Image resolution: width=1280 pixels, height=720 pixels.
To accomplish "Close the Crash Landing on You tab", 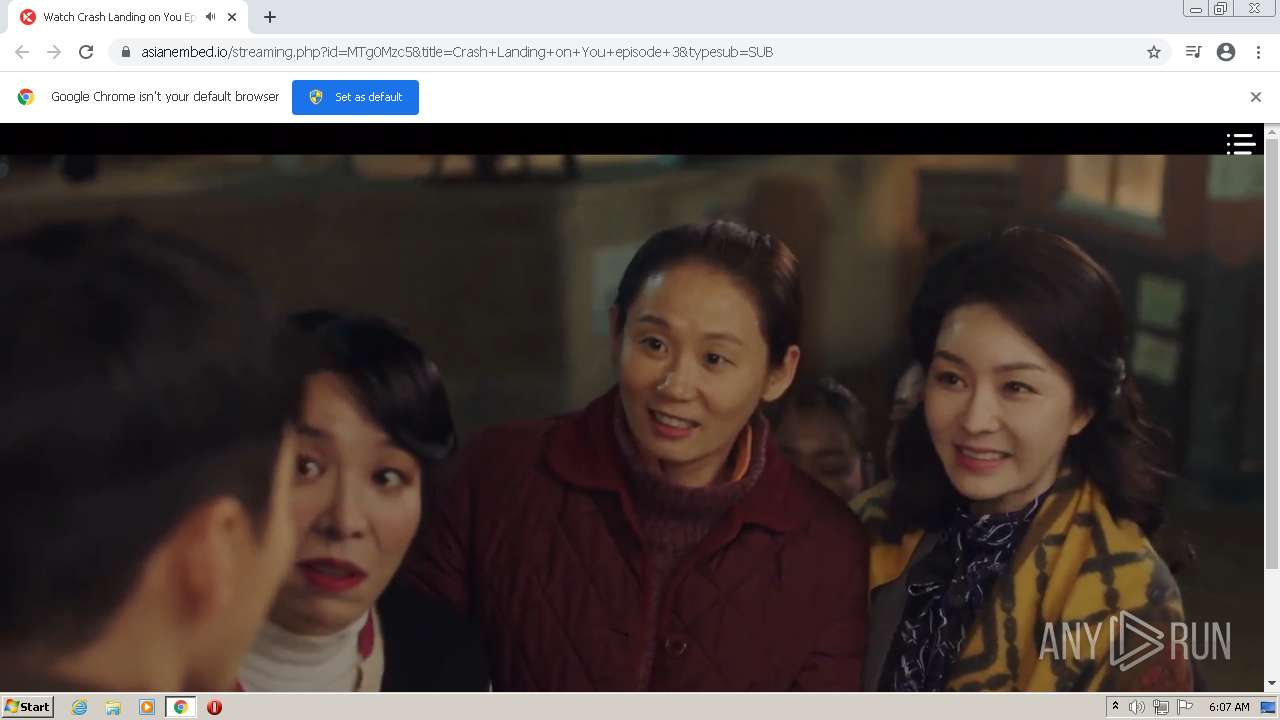I will 232,17.
